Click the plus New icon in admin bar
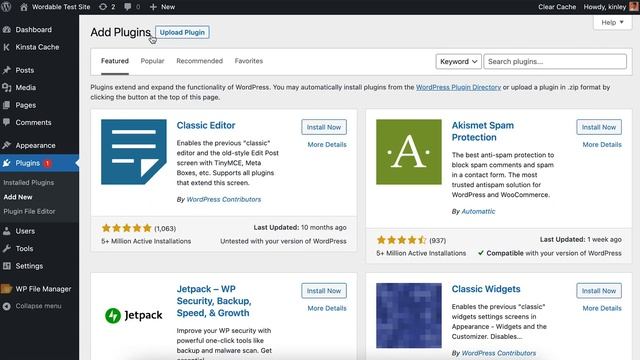 (153, 7)
